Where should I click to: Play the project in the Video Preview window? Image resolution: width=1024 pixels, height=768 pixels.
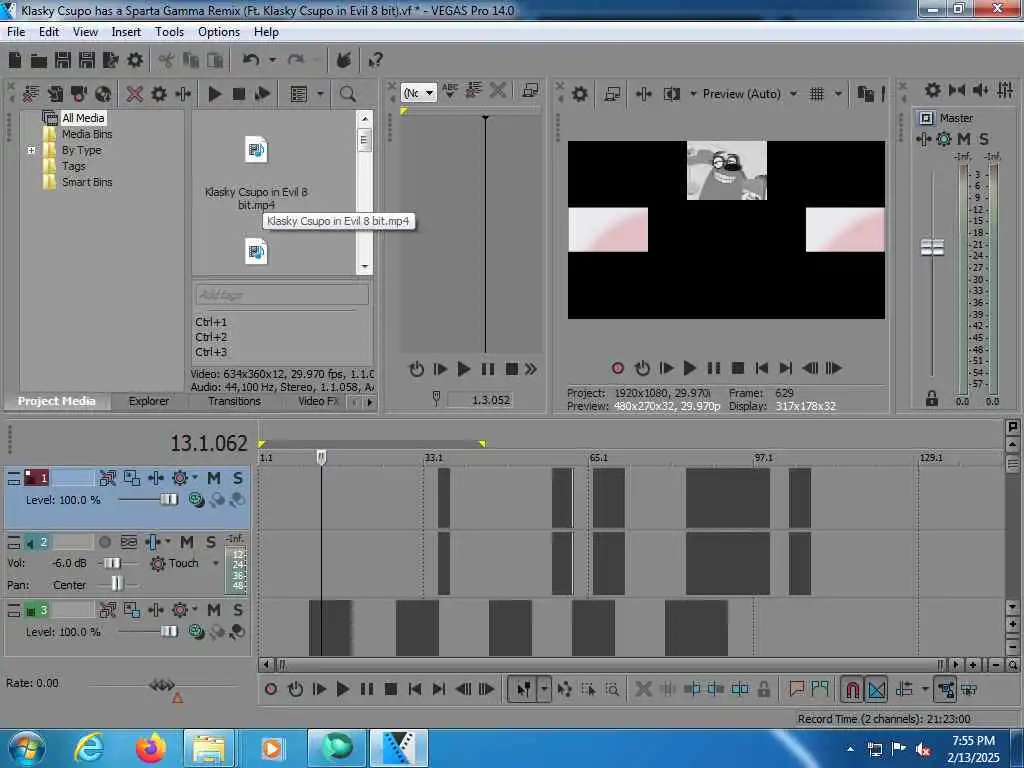689,368
